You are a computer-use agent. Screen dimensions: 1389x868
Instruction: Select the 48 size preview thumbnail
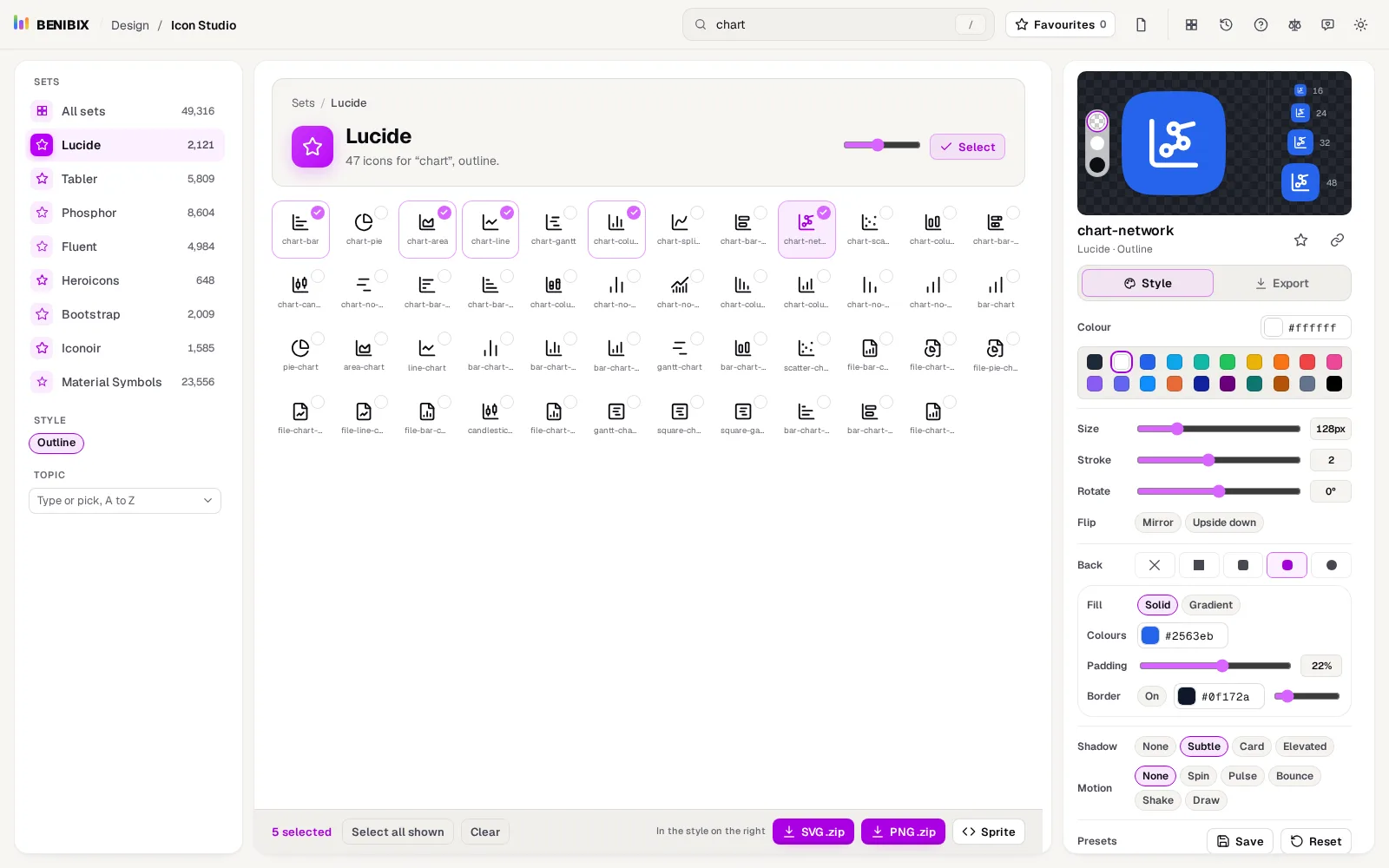[x=1300, y=182]
